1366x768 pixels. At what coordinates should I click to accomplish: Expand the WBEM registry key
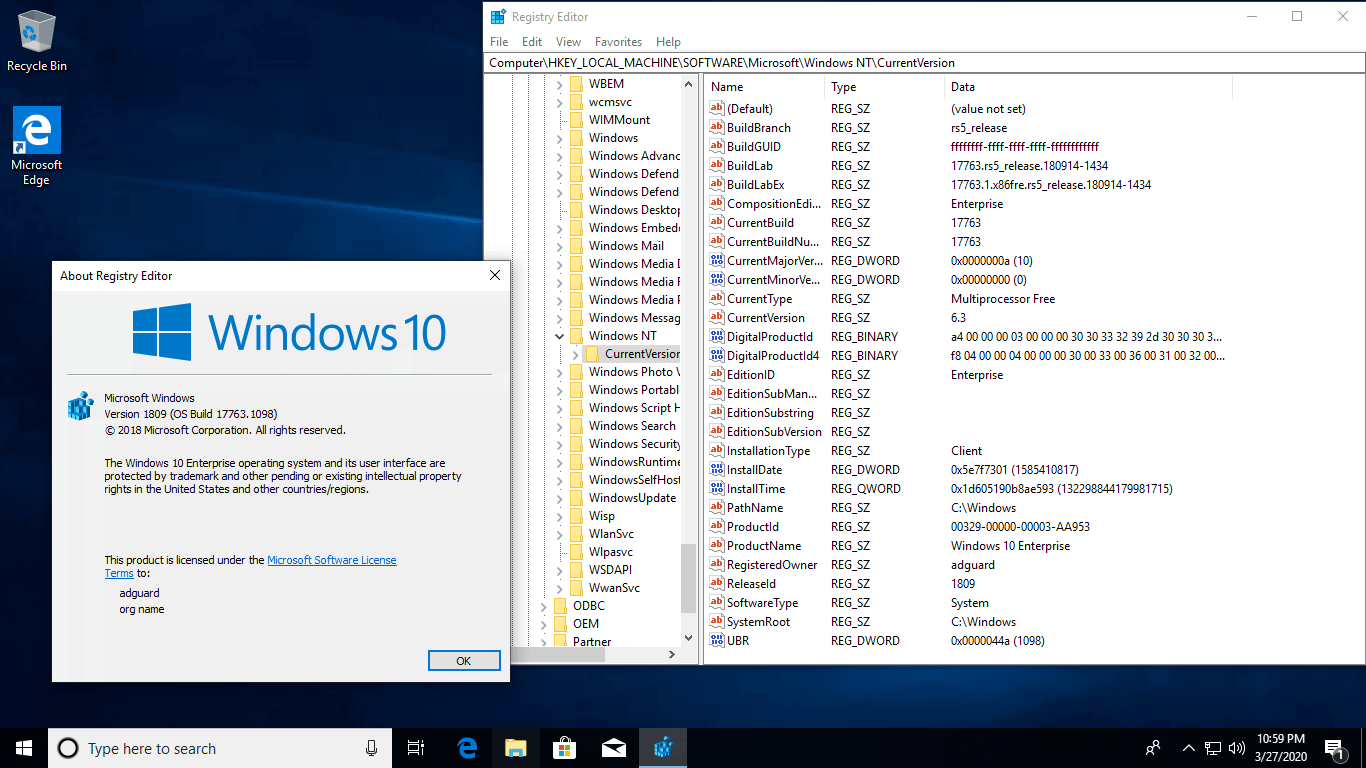[559, 84]
